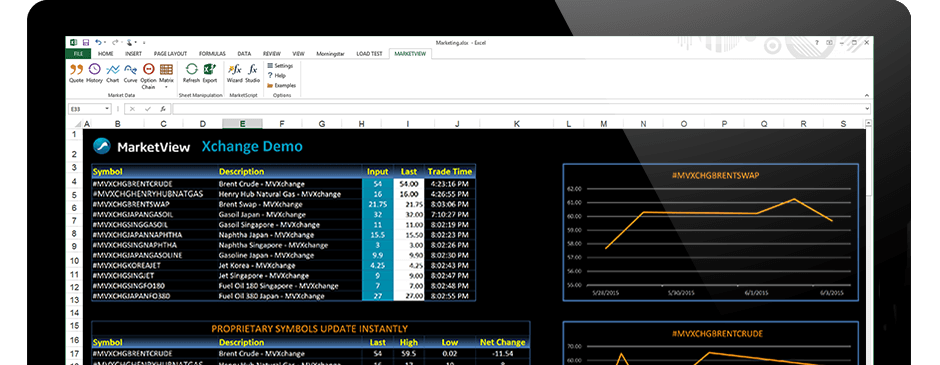Click the vertical scrollbar up arrow
The width and height of the screenshot is (940, 365).
(869, 123)
